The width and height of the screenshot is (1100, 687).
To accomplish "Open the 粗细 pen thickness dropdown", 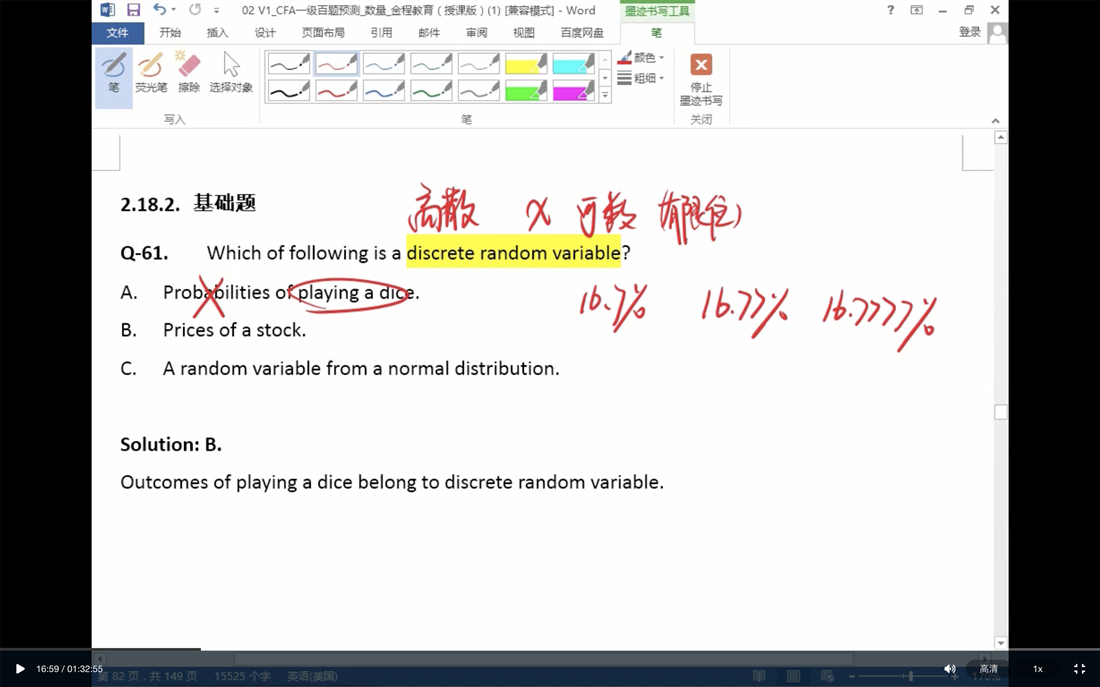I will tap(640, 78).
